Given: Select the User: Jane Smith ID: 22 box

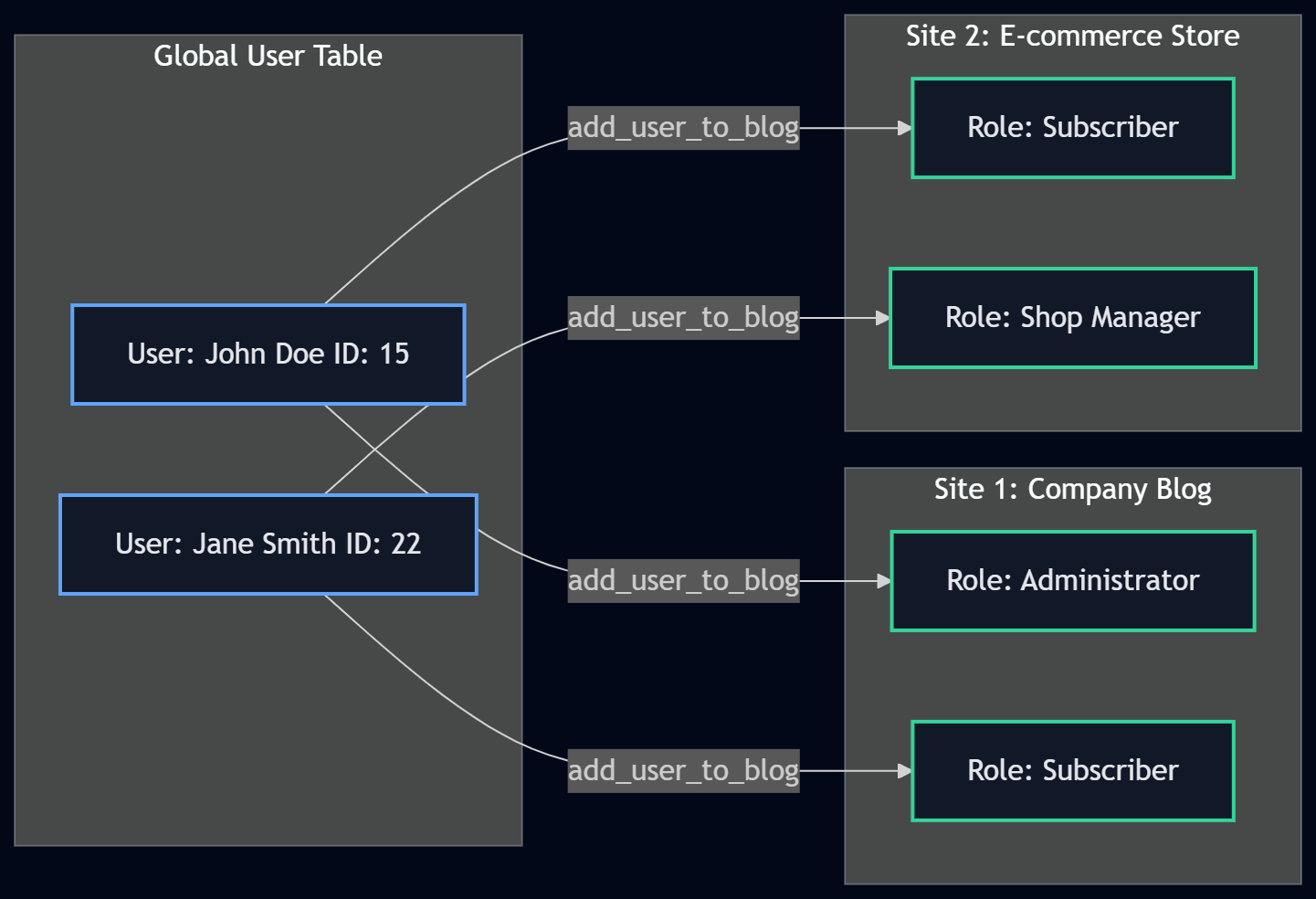Looking at the screenshot, I should [x=268, y=544].
